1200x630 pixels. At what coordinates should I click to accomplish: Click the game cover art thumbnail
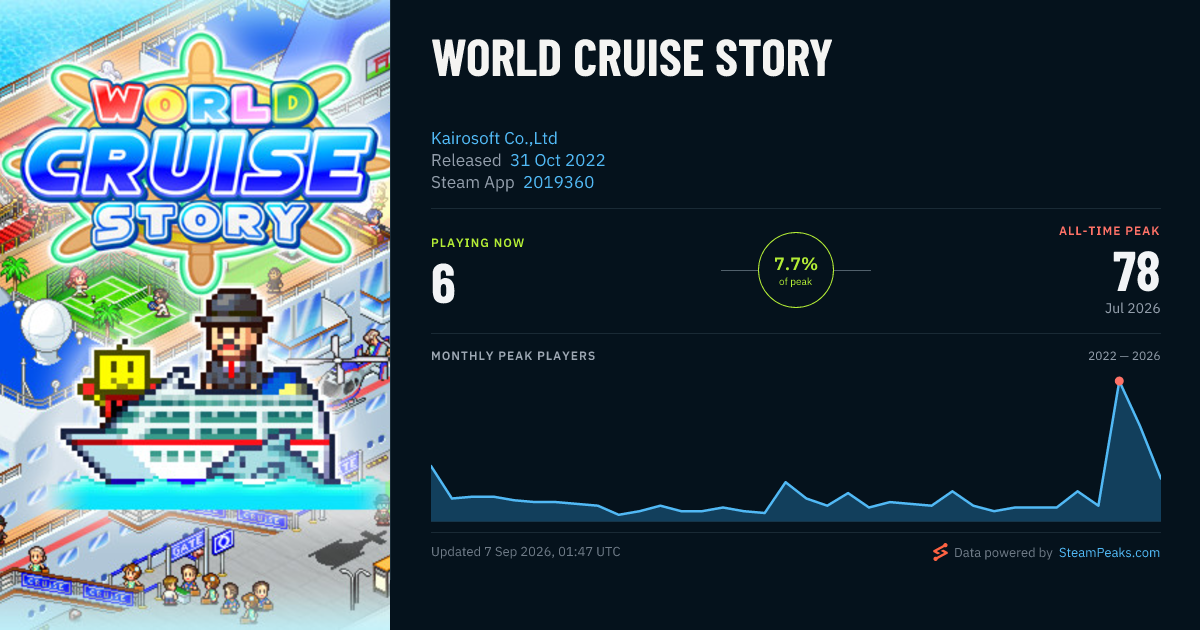[195, 315]
